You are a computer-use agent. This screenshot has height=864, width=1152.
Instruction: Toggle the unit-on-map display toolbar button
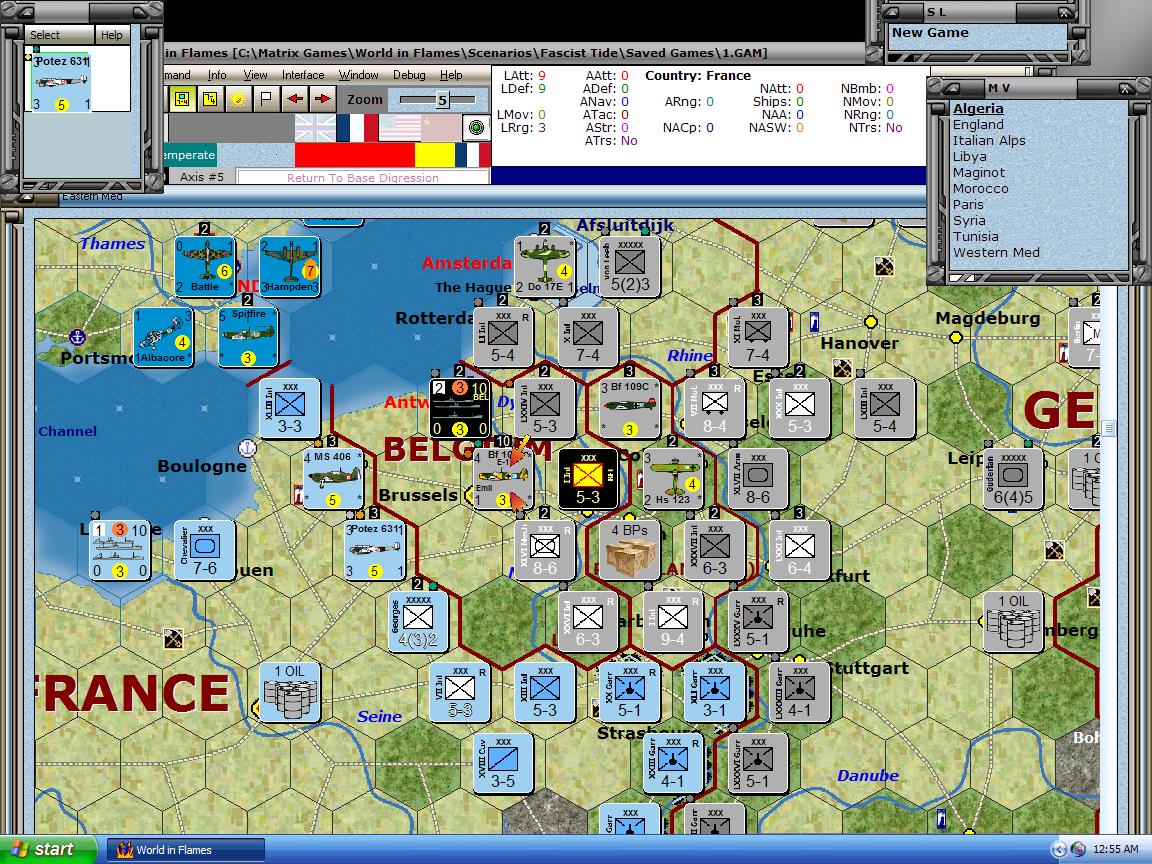182,99
